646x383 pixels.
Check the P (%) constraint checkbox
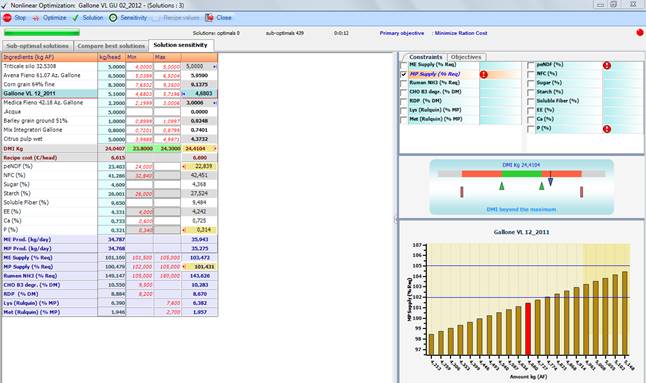point(531,129)
